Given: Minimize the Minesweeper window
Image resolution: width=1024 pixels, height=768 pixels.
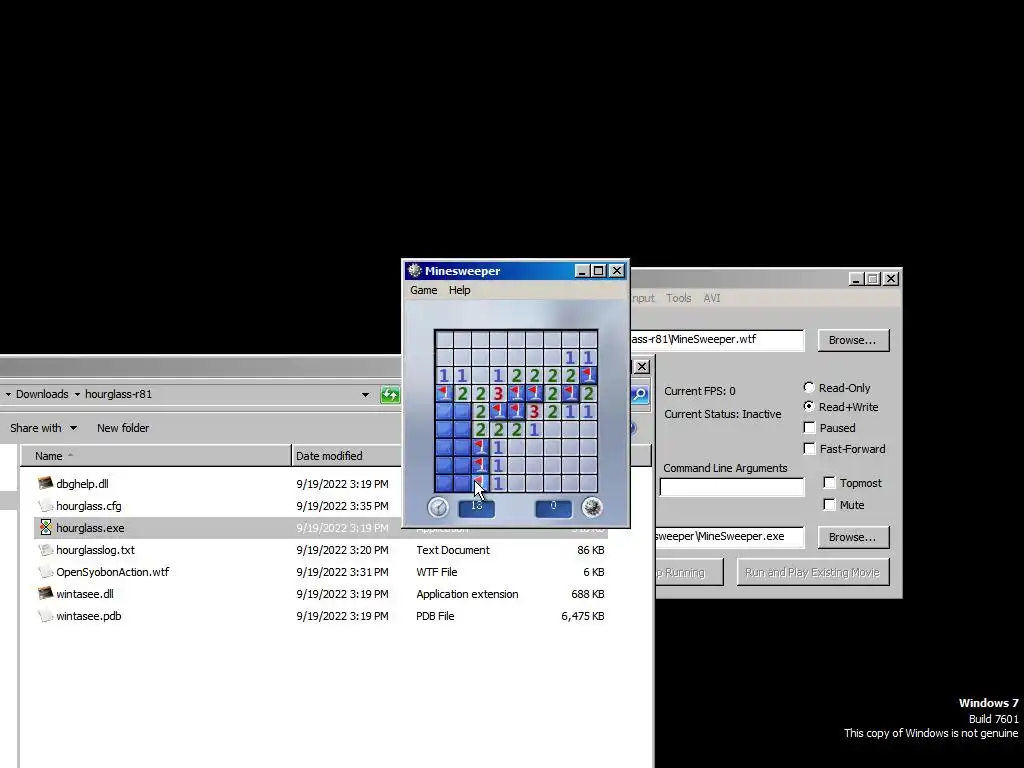Looking at the screenshot, I should tap(582, 270).
